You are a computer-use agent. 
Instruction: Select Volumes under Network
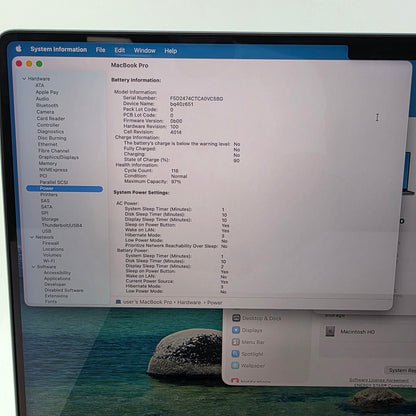point(52,255)
